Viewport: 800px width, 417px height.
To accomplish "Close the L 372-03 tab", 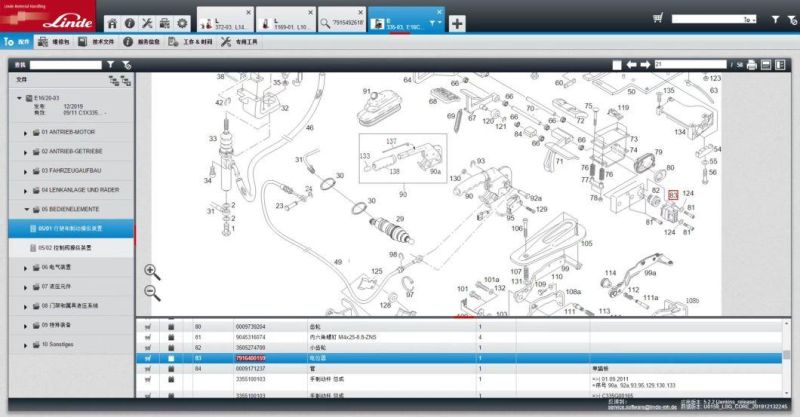I will point(248,12).
